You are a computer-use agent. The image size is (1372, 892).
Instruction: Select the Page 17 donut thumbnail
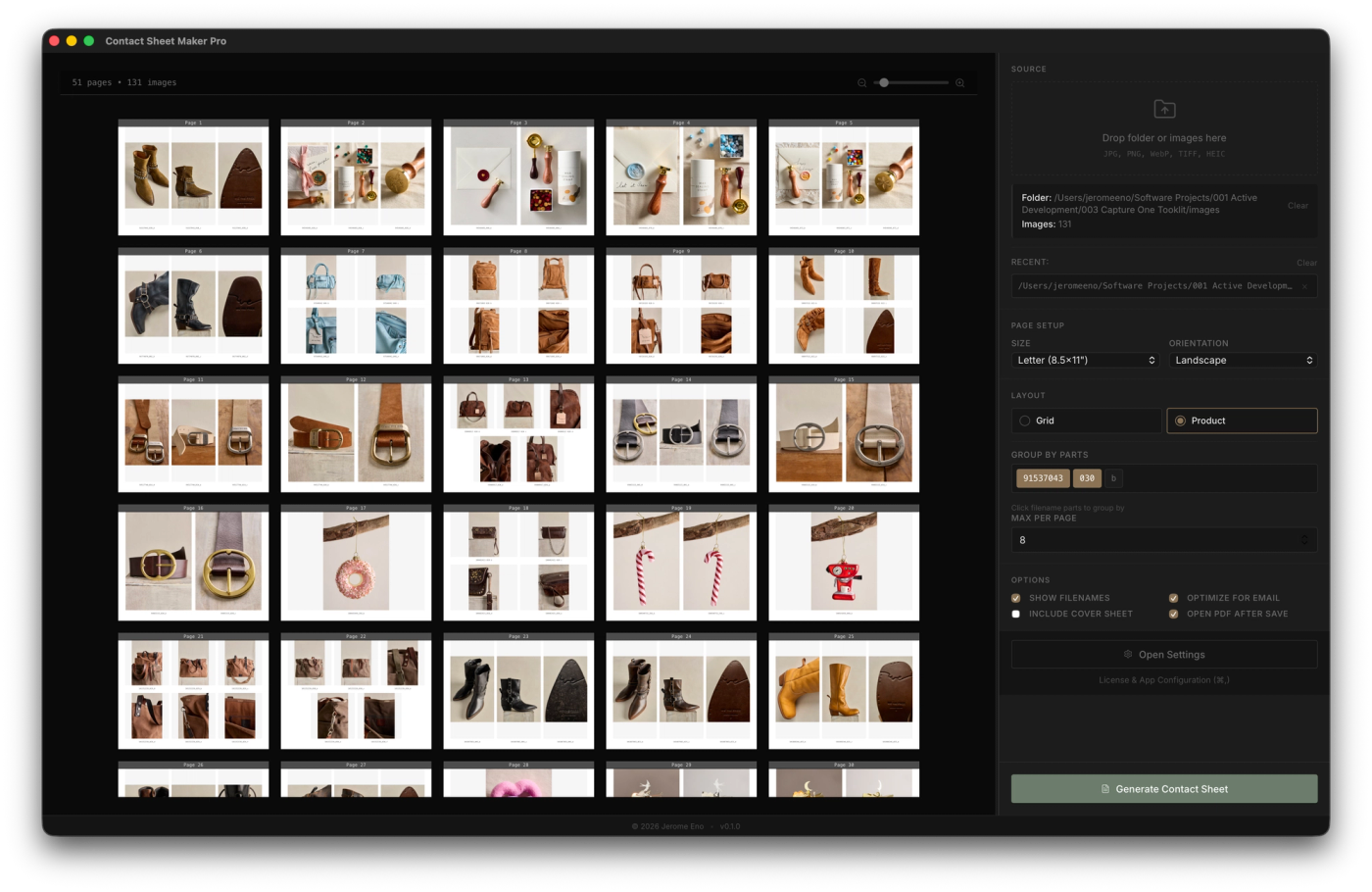point(356,563)
